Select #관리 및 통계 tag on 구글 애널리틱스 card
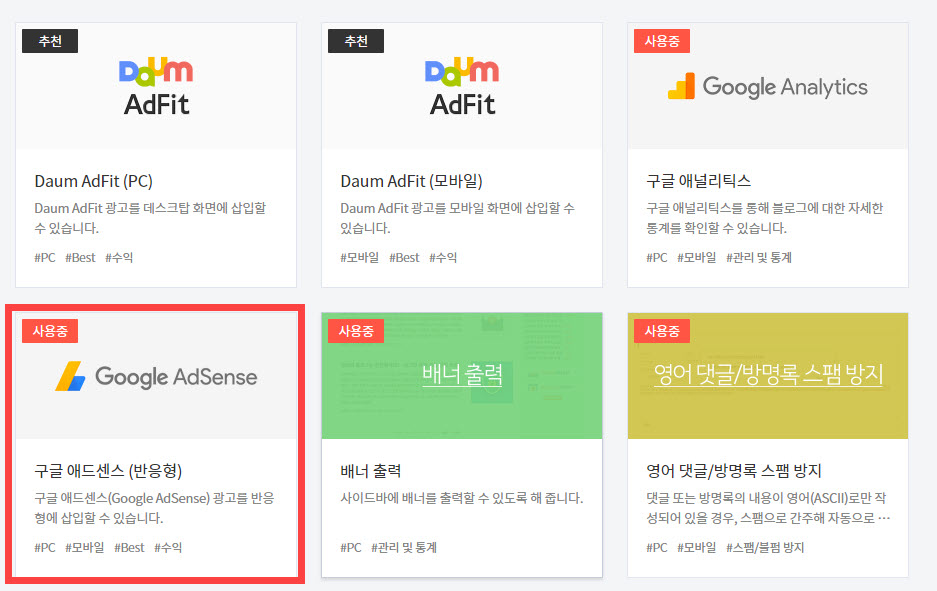 (758, 258)
